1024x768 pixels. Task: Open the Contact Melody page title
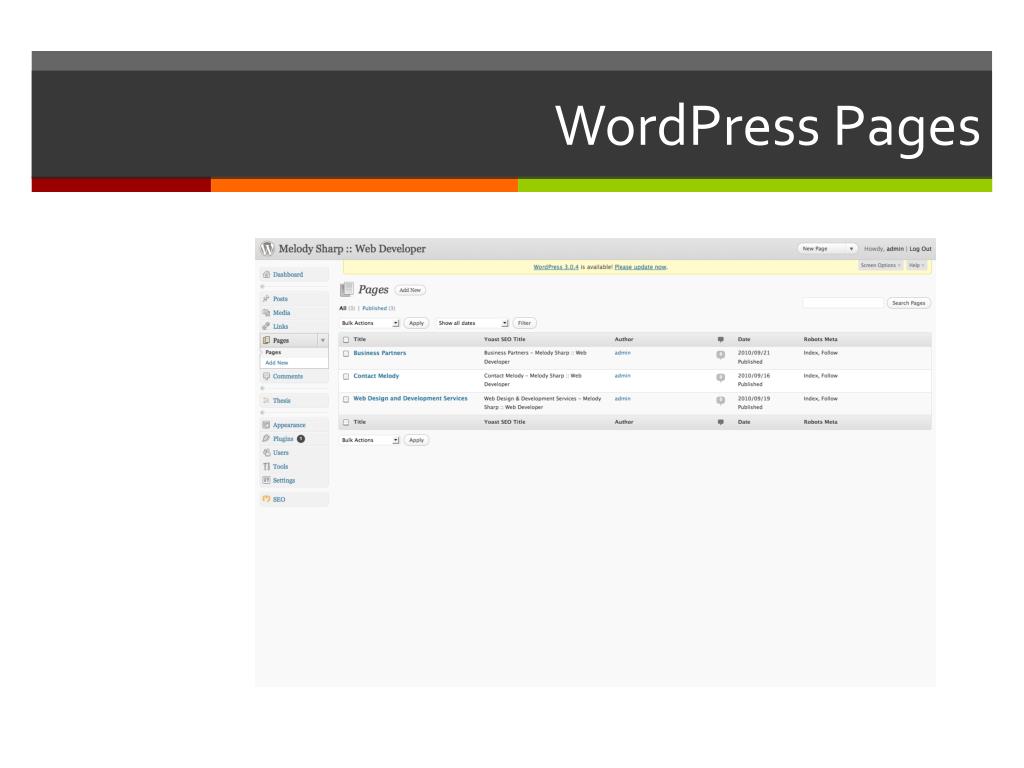pos(376,376)
